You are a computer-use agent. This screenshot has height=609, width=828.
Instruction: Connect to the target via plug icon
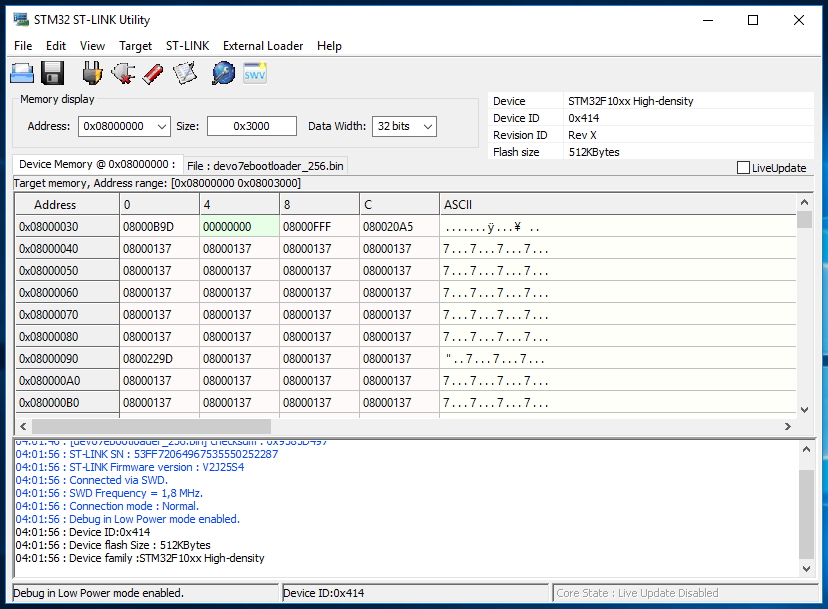(92, 73)
